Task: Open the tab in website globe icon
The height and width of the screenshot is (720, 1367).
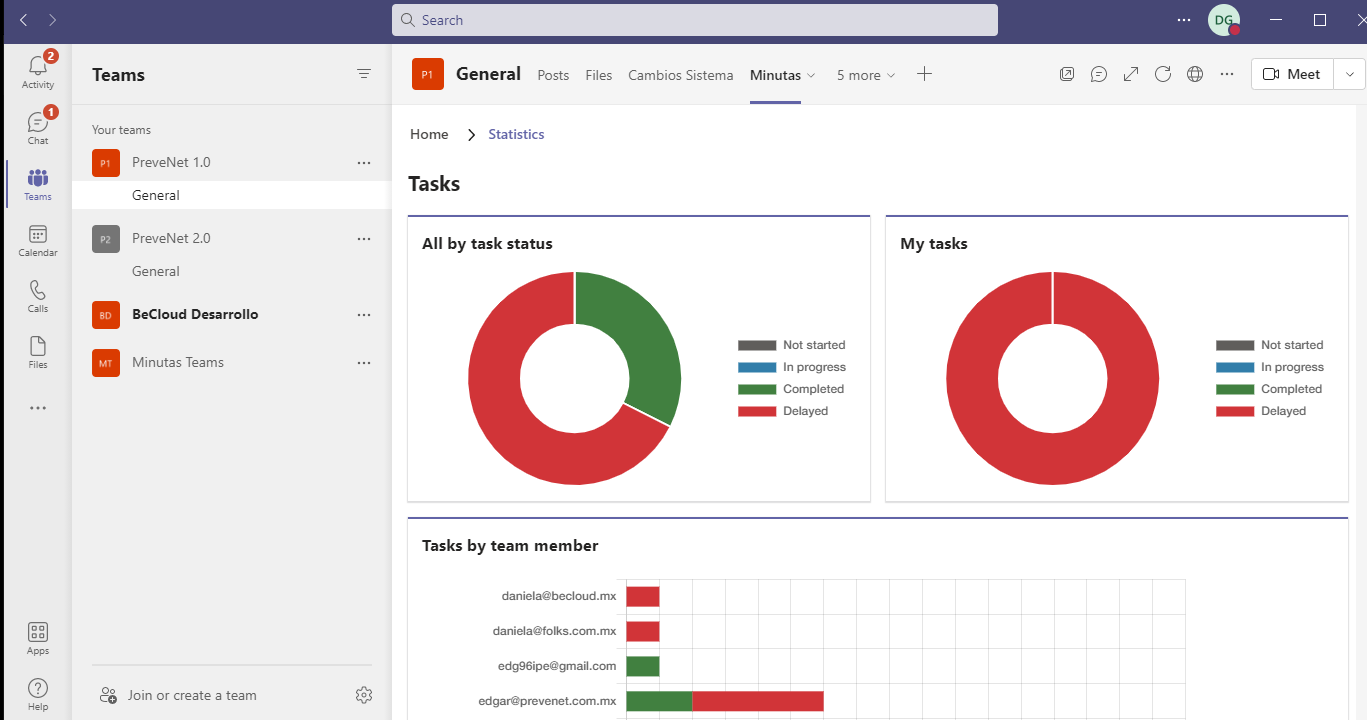Action: 1195,74
